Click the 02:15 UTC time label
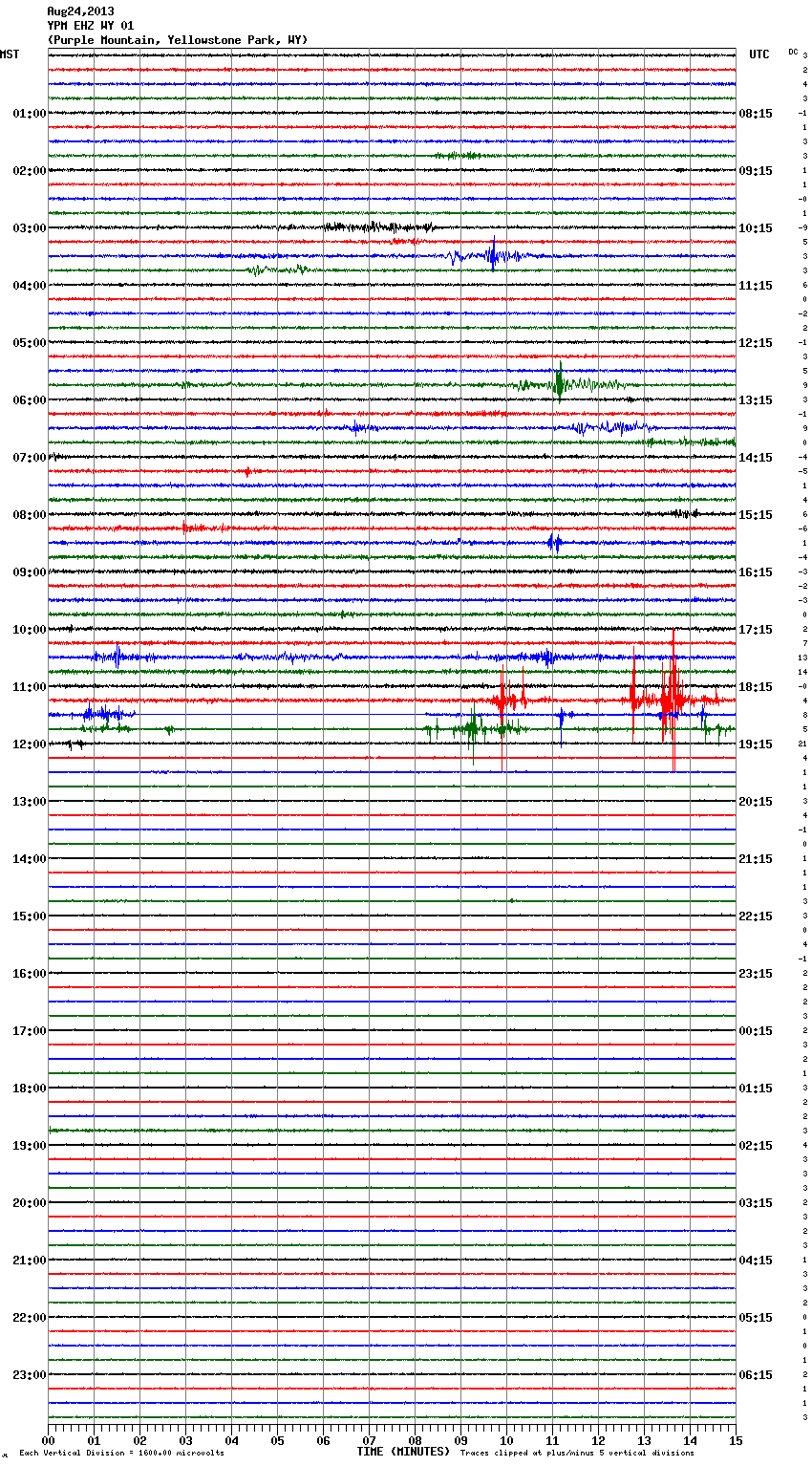Image resolution: width=812 pixels, height=1466 pixels. [756, 1146]
